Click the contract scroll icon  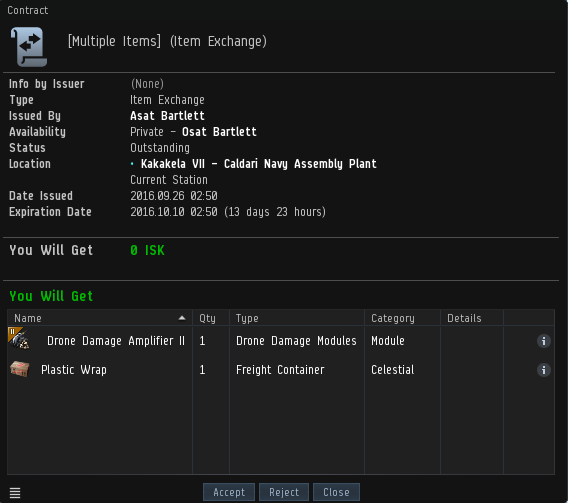(x=29, y=47)
